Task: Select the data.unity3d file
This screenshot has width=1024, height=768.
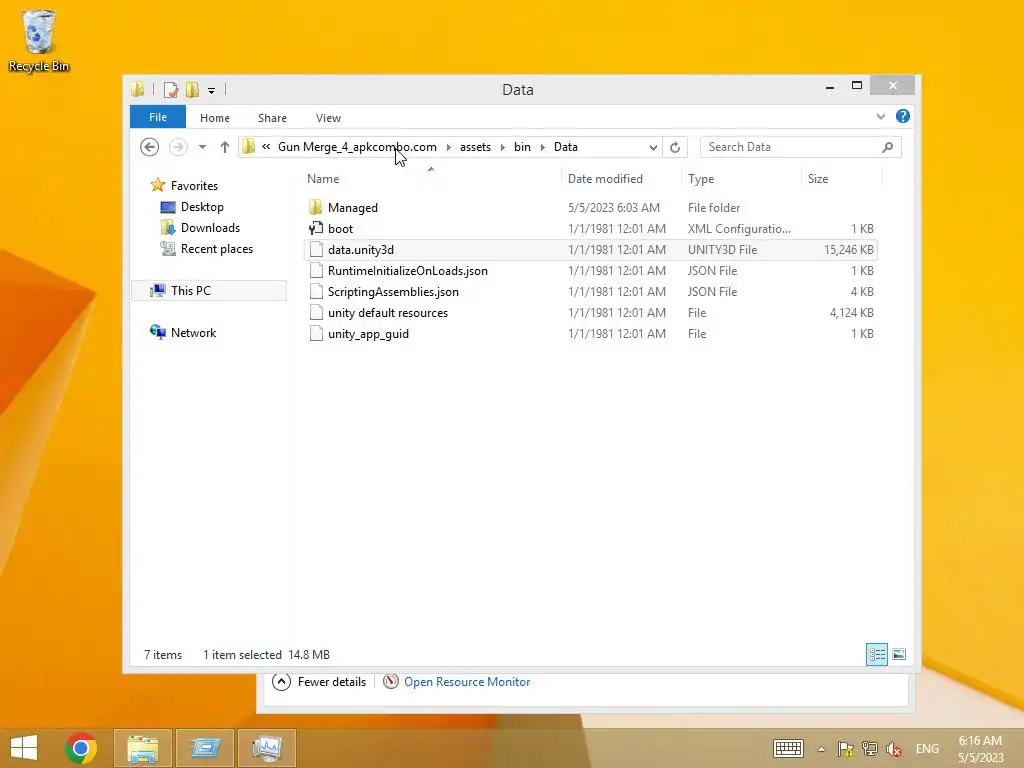Action: [x=590, y=249]
